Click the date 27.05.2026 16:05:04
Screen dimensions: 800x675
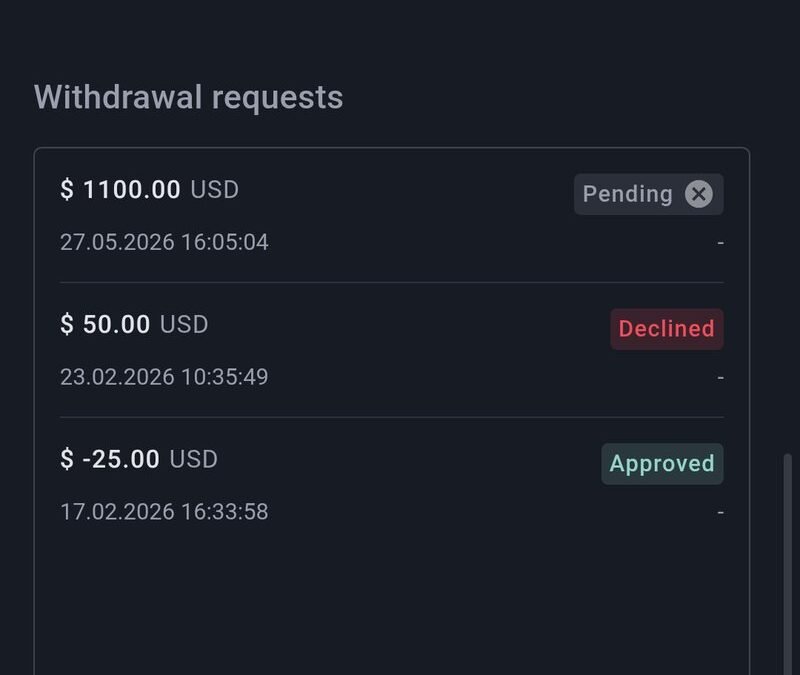click(164, 242)
